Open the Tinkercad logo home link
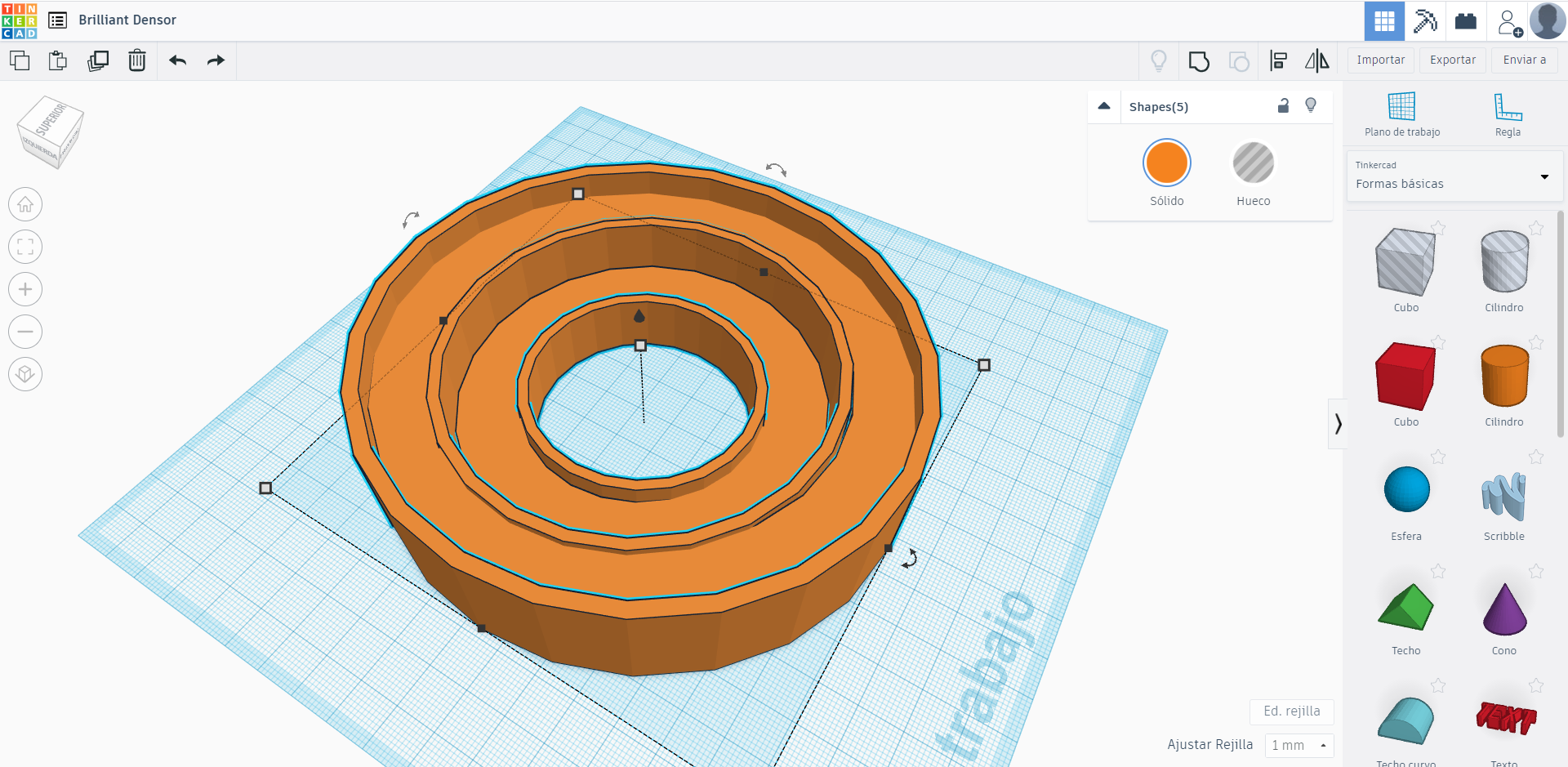1568x767 pixels. click(x=20, y=20)
